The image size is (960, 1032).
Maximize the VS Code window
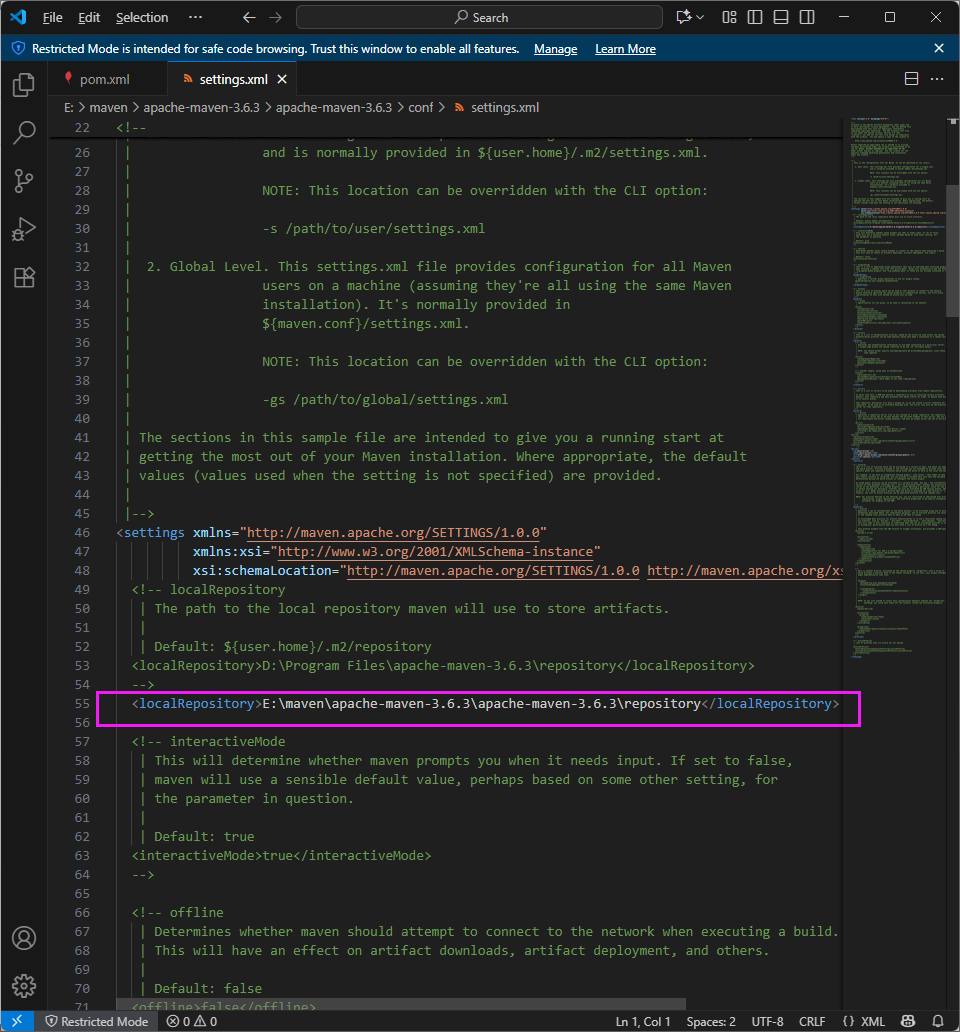pos(890,17)
